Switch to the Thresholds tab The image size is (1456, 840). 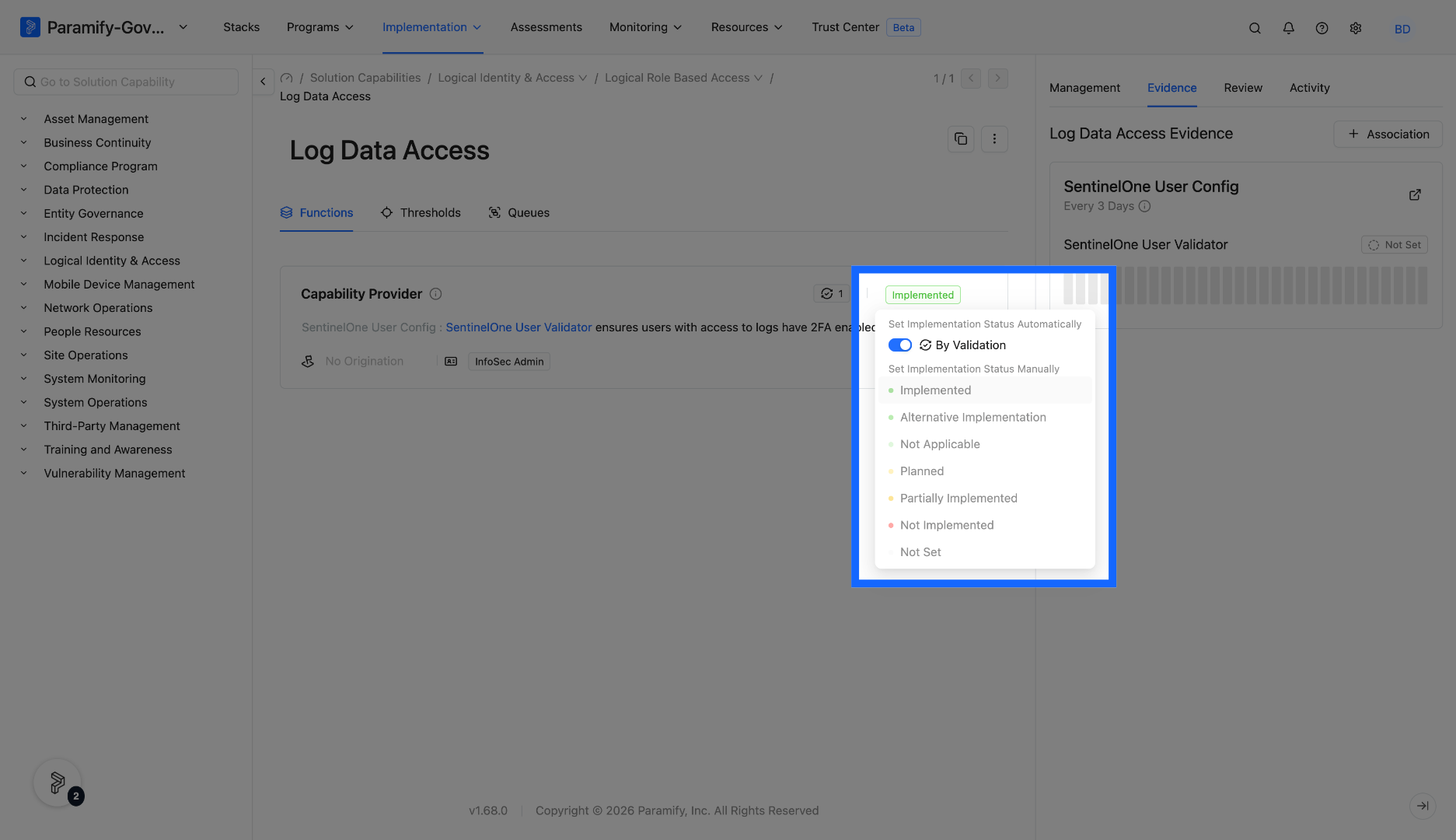[421, 213]
